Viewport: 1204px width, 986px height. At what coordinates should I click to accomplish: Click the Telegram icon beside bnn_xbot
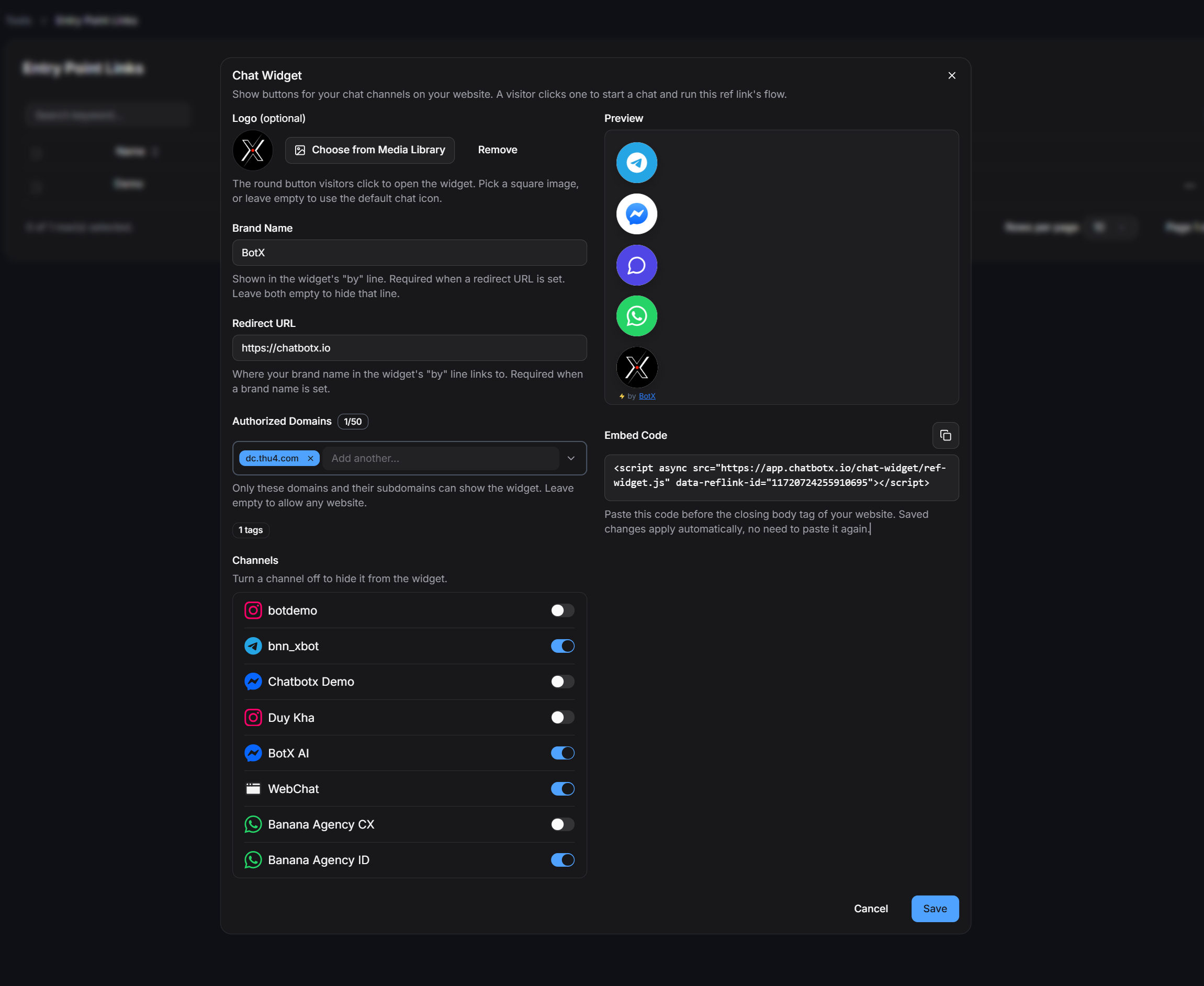(x=253, y=646)
